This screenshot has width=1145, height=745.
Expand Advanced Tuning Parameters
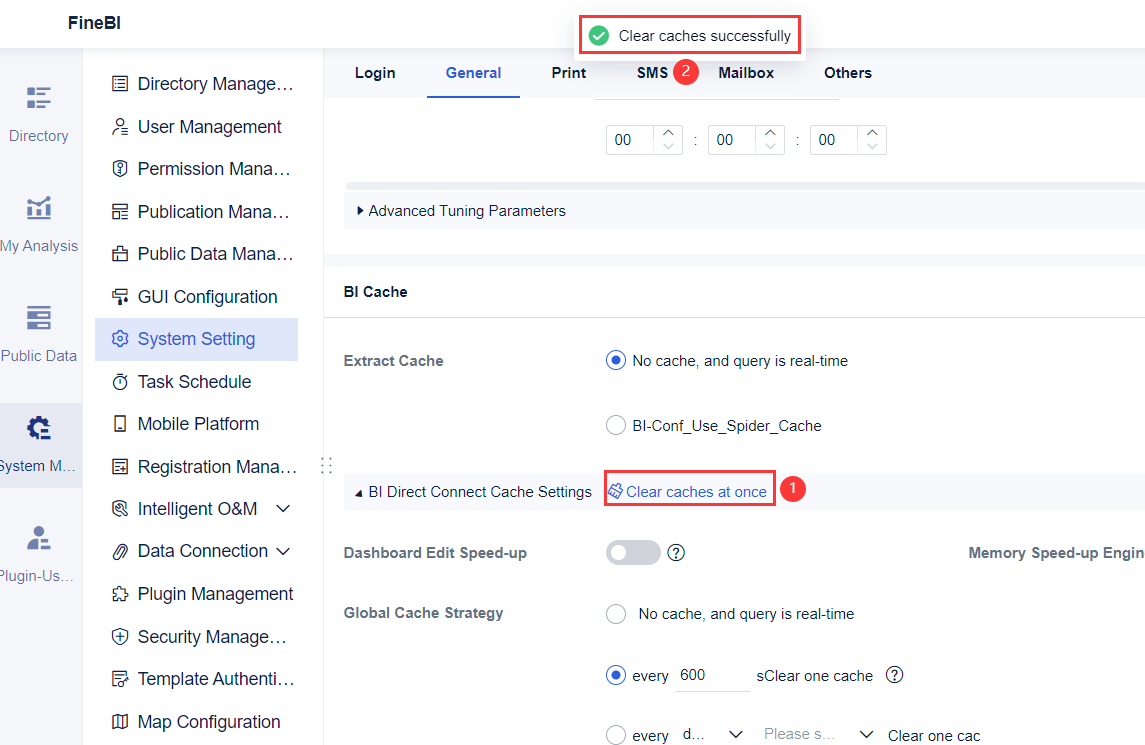point(461,210)
